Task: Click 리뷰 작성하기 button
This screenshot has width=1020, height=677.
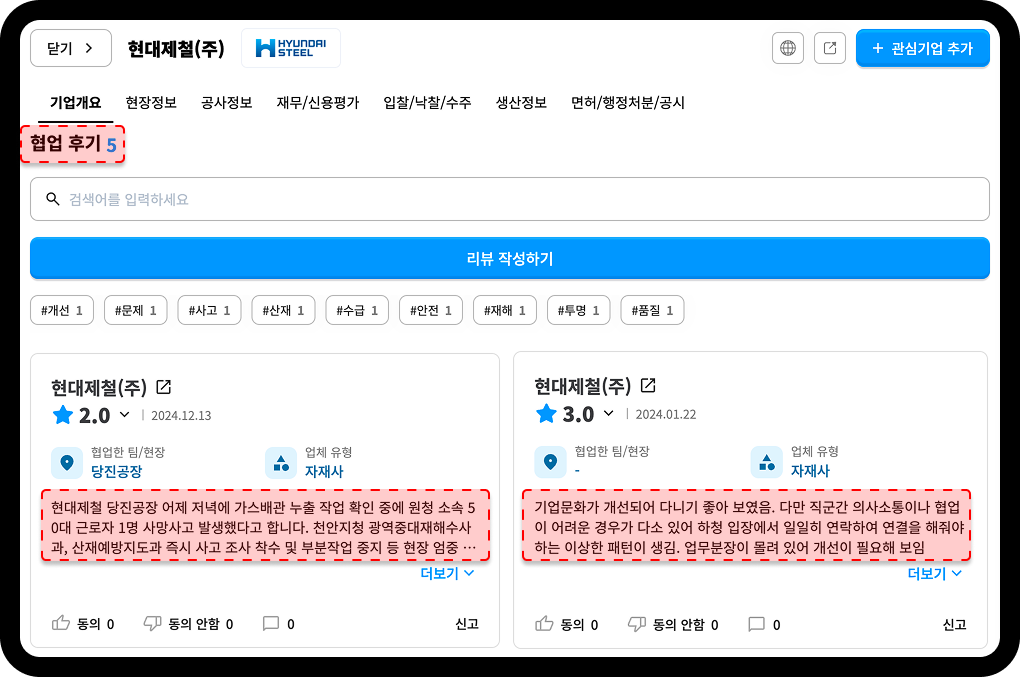Action: 510,259
